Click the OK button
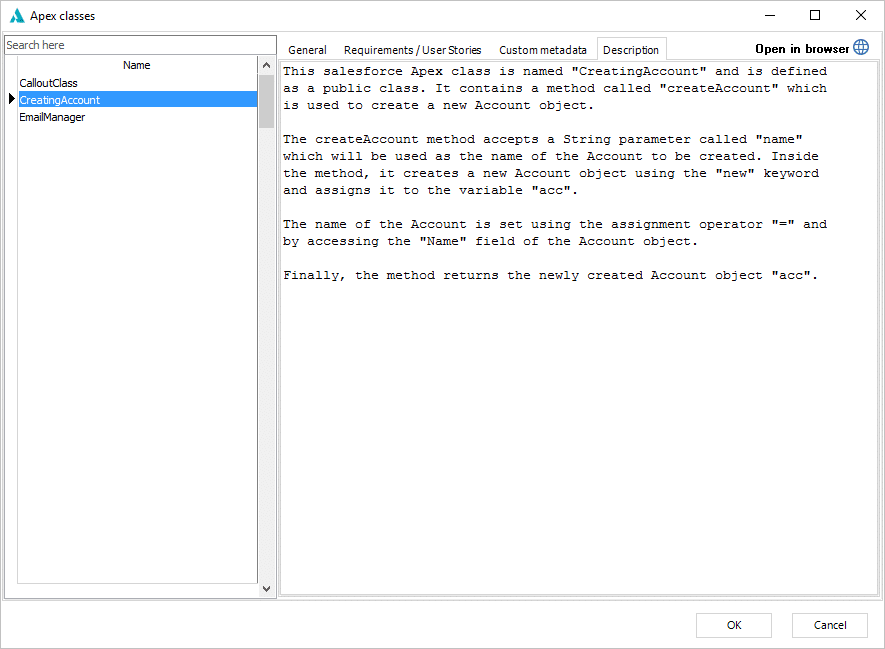The height and width of the screenshot is (649, 885). tap(733, 625)
